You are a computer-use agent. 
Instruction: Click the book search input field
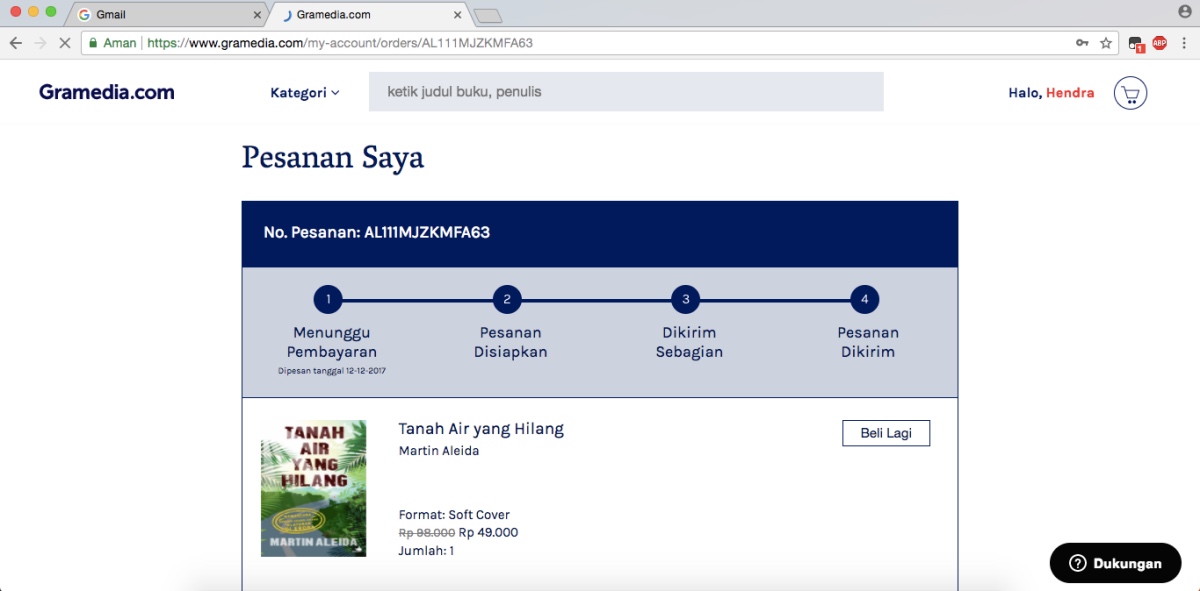pos(626,91)
